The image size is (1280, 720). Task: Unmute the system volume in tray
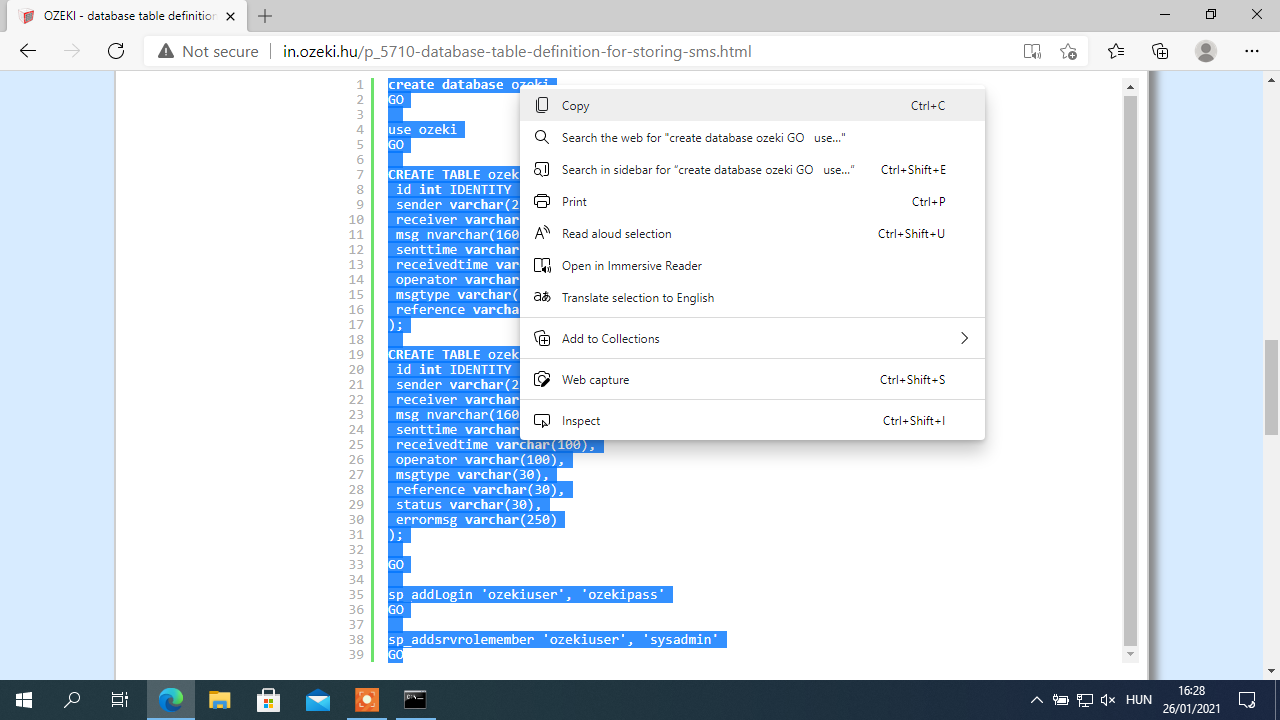pos(1106,700)
